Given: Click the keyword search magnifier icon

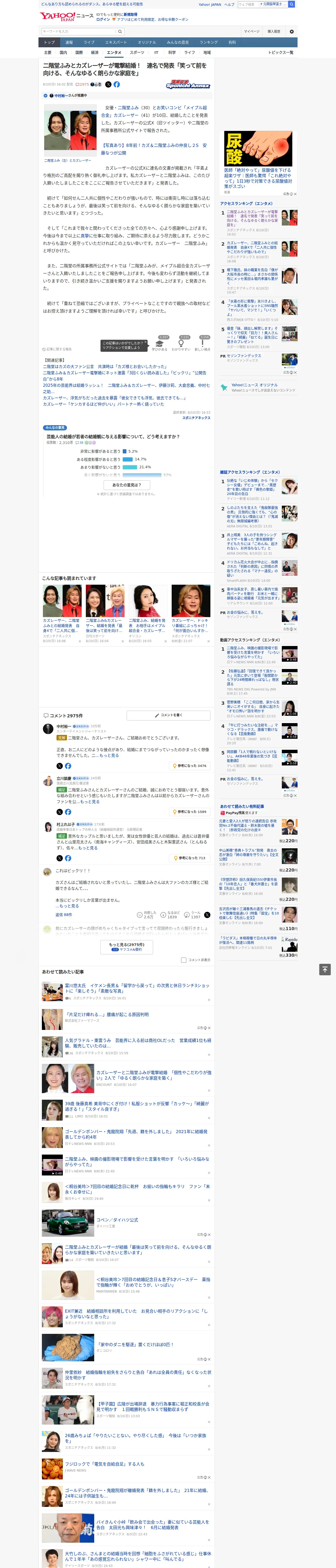Looking at the screenshot, I should [120, 32].
